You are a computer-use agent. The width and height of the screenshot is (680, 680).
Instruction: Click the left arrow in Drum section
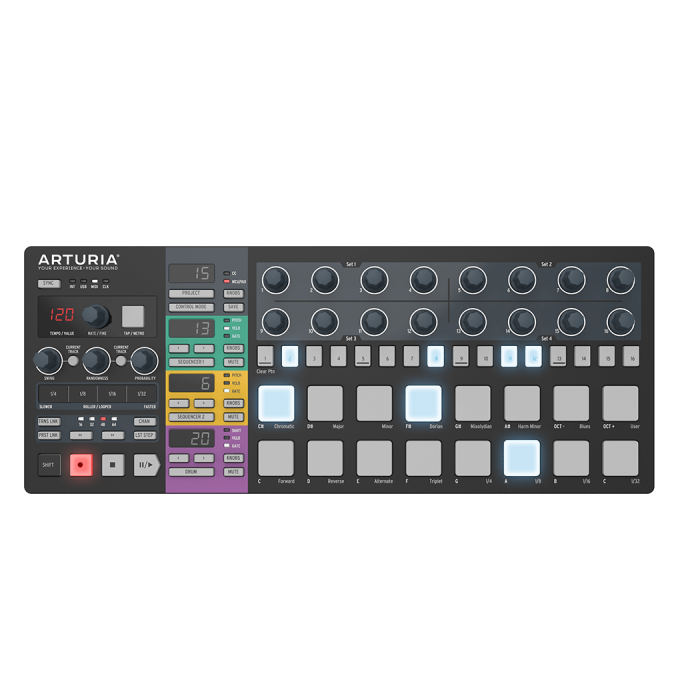pyautogui.click(x=179, y=458)
